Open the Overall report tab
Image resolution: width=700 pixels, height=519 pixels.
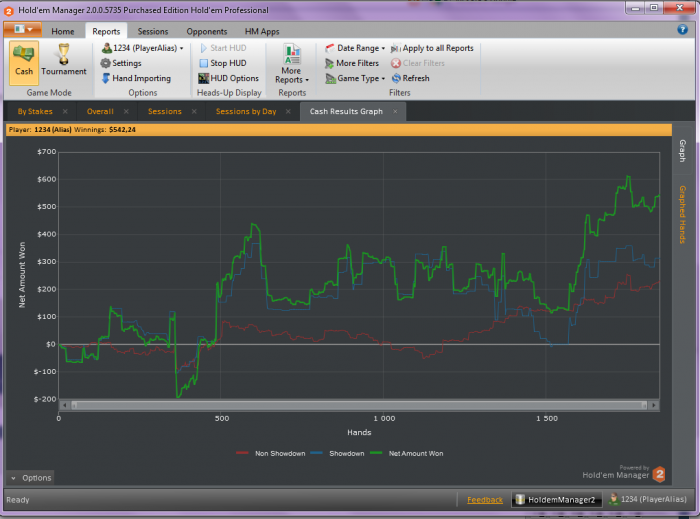100,112
